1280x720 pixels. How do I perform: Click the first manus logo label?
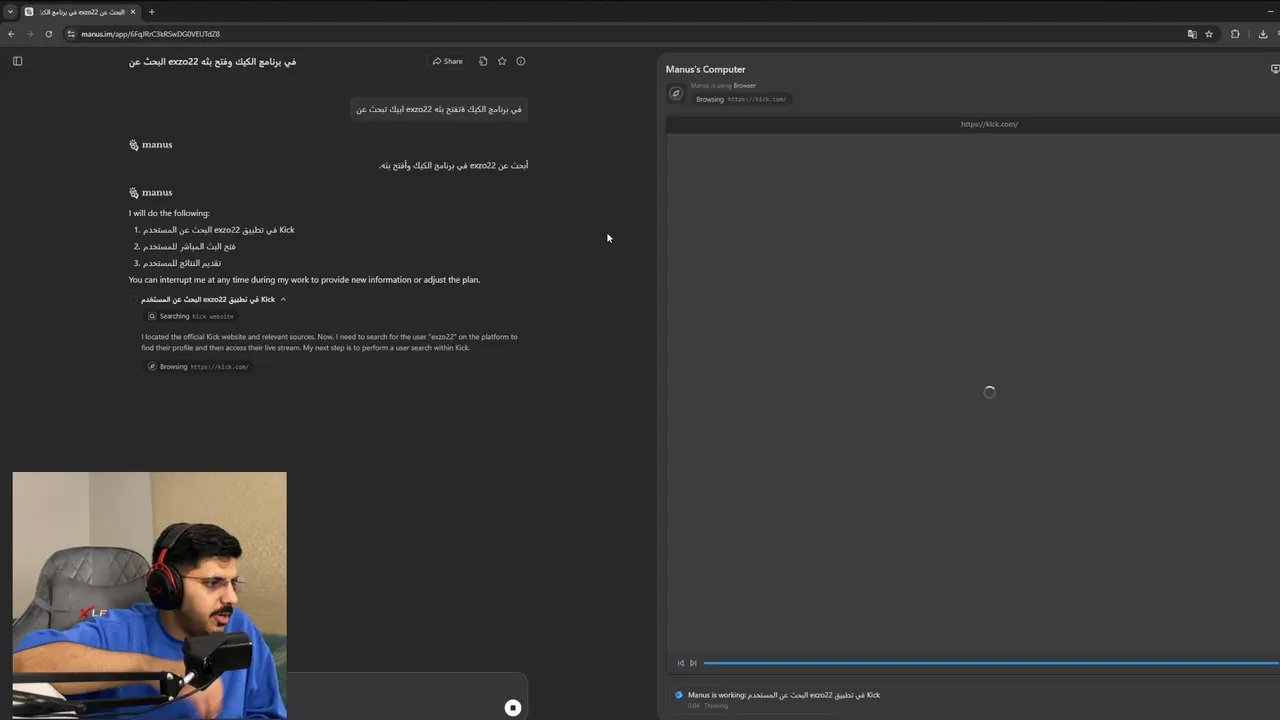pyautogui.click(x=151, y=145)
